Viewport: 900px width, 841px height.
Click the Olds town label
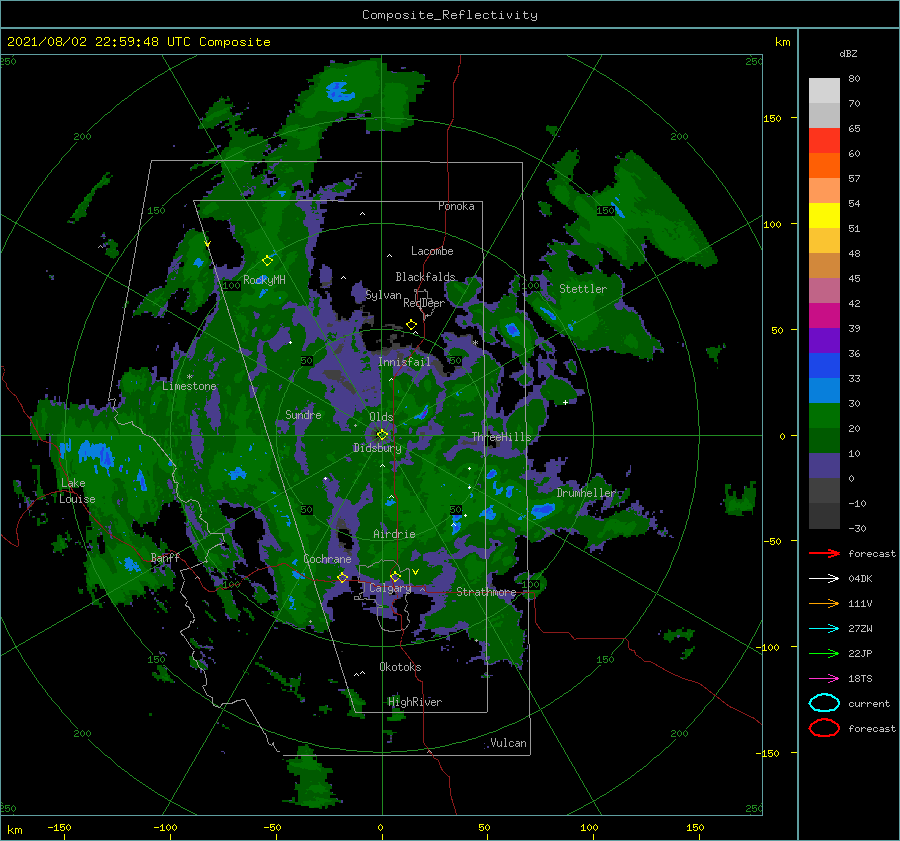pyautogui.click(x=381, y=417)
